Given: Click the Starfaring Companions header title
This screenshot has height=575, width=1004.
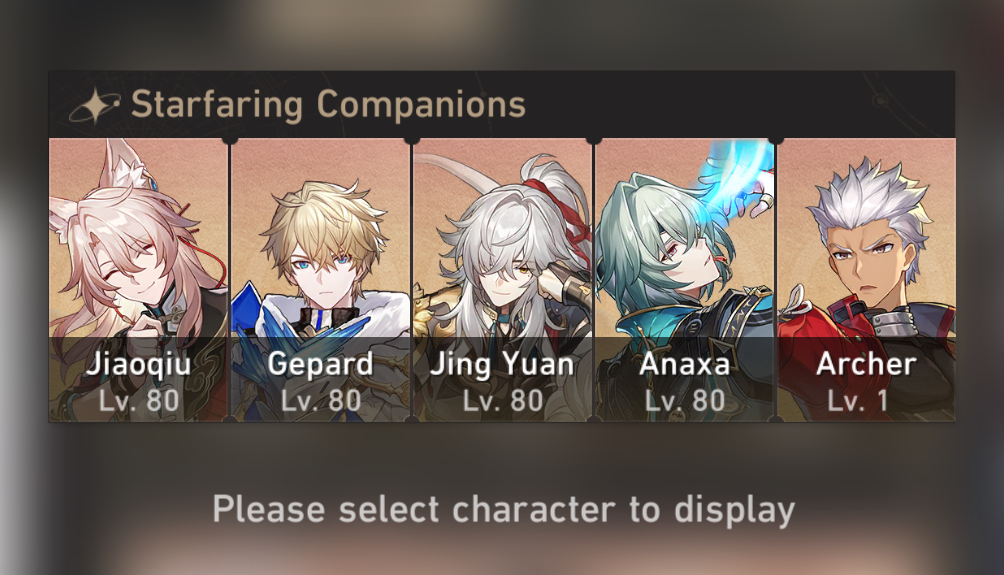Looking at the screenshot, I should 328,104.
